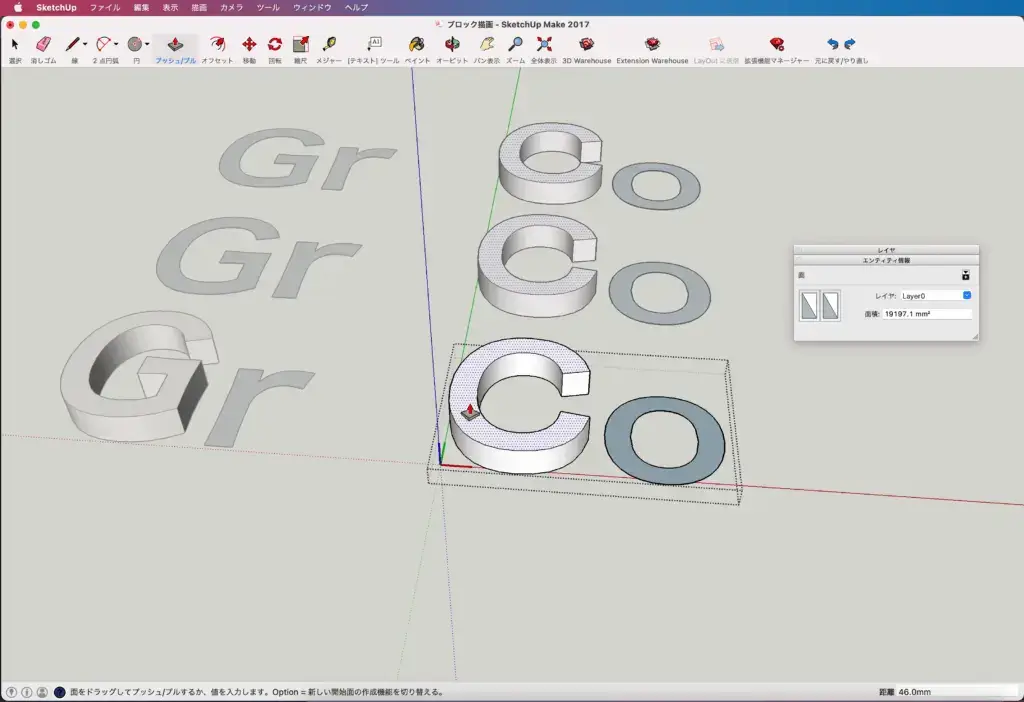Click the back face material swatch
Viewport: 1024px width, 702px height.
point(830,306)
